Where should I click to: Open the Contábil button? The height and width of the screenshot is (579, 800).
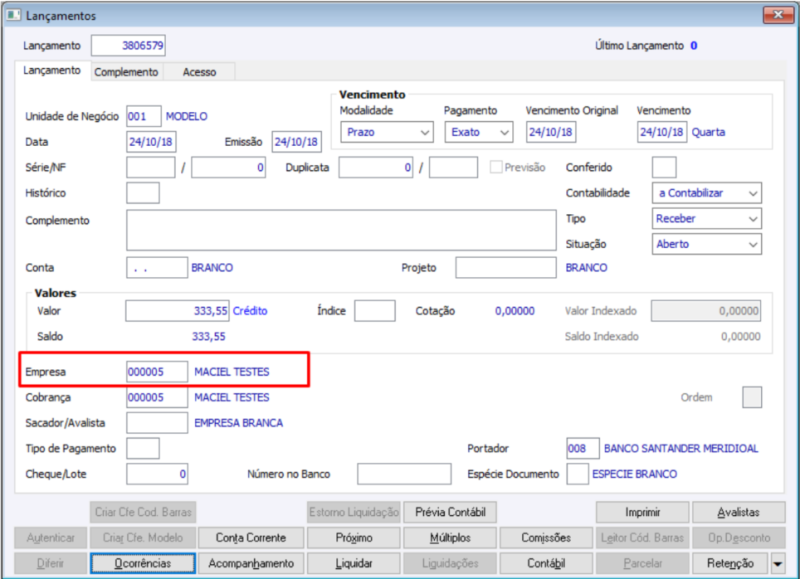coord(546,564)
